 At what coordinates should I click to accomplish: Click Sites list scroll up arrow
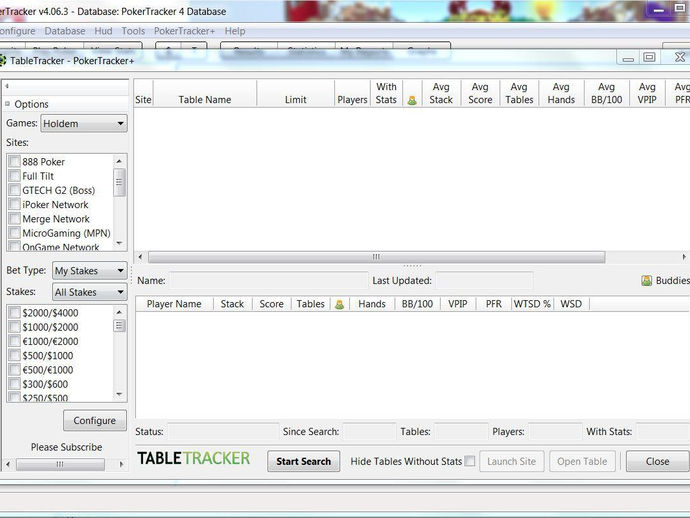[x=119, y=162]
